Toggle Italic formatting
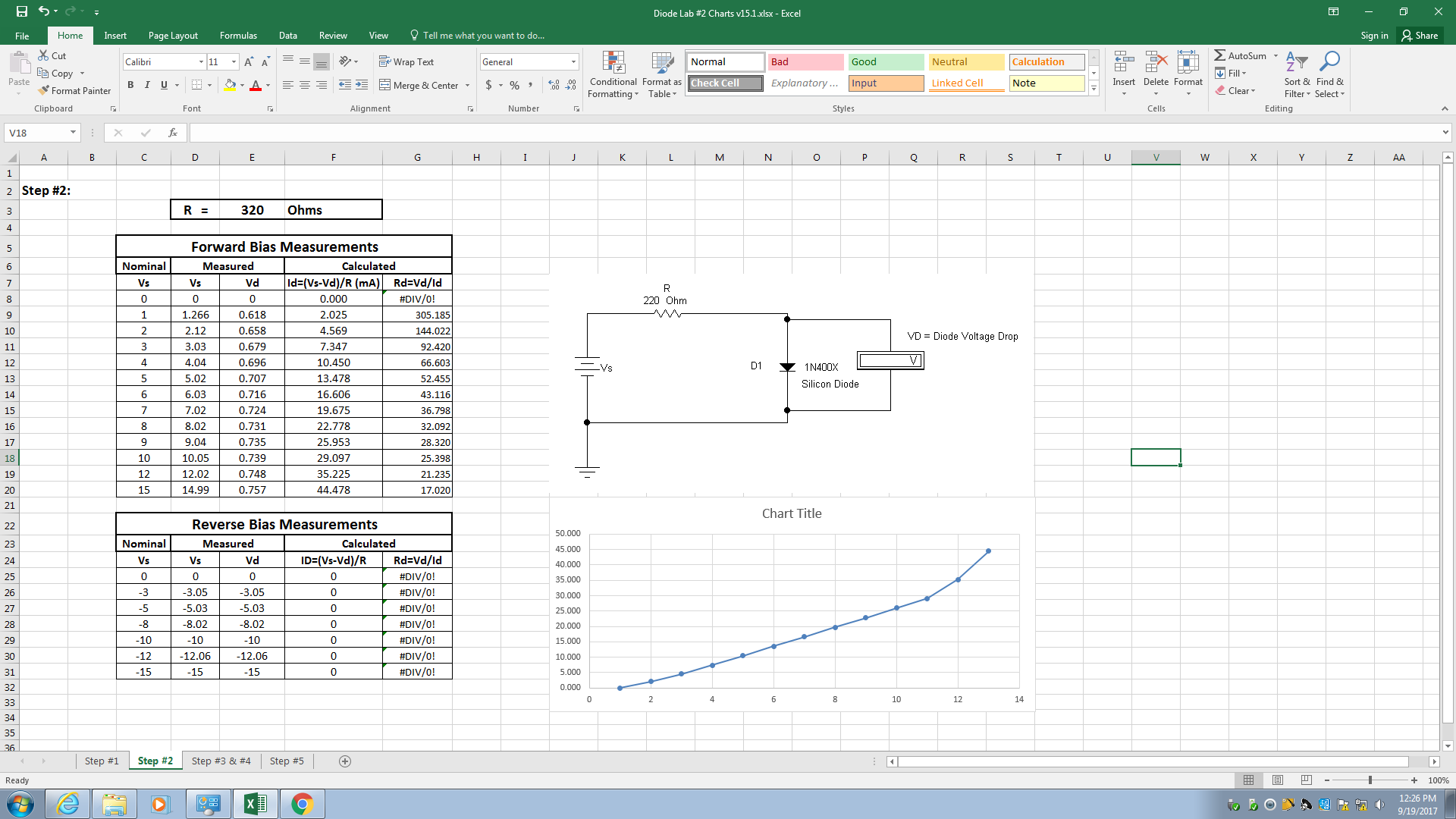Viewport: 1456px width, 819px height. [x=147, y=85]
